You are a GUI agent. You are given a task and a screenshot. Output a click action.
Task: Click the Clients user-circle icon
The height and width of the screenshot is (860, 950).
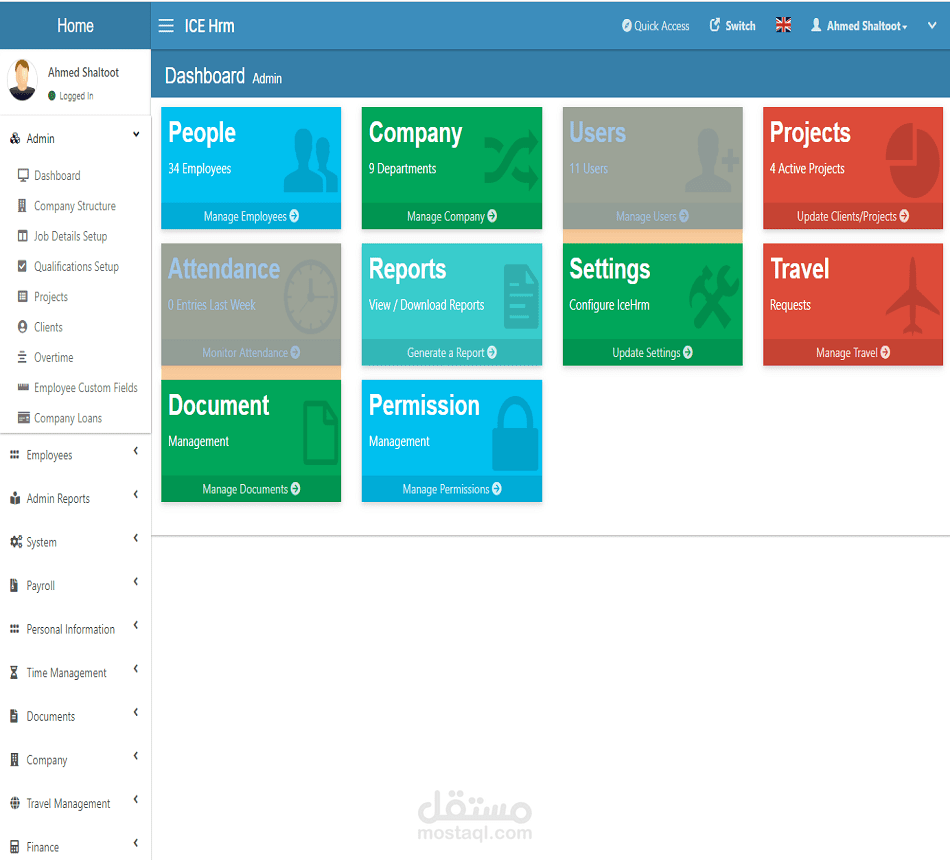22,327
